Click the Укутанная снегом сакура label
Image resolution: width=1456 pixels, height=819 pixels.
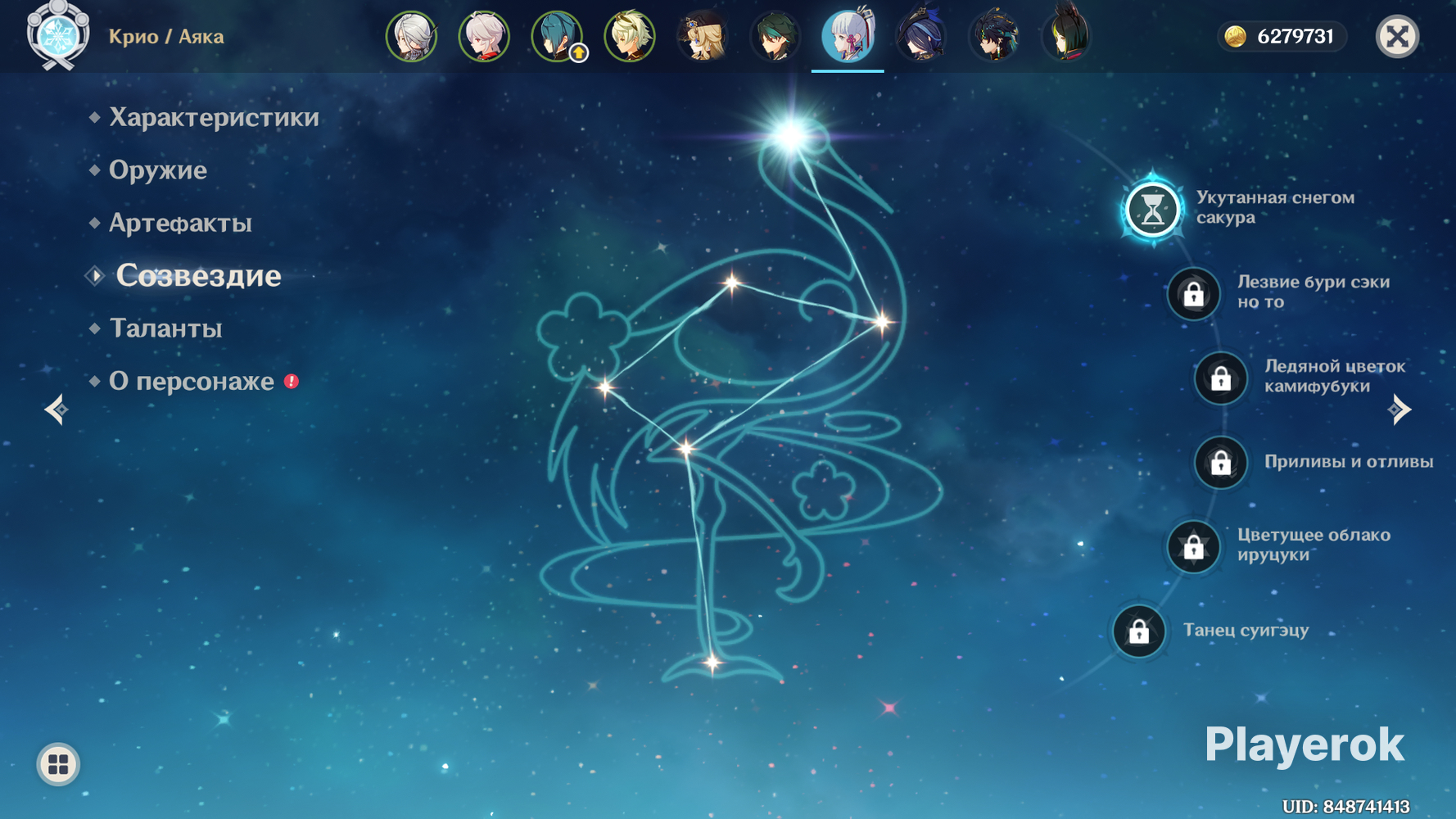[x=1275, y=207]
